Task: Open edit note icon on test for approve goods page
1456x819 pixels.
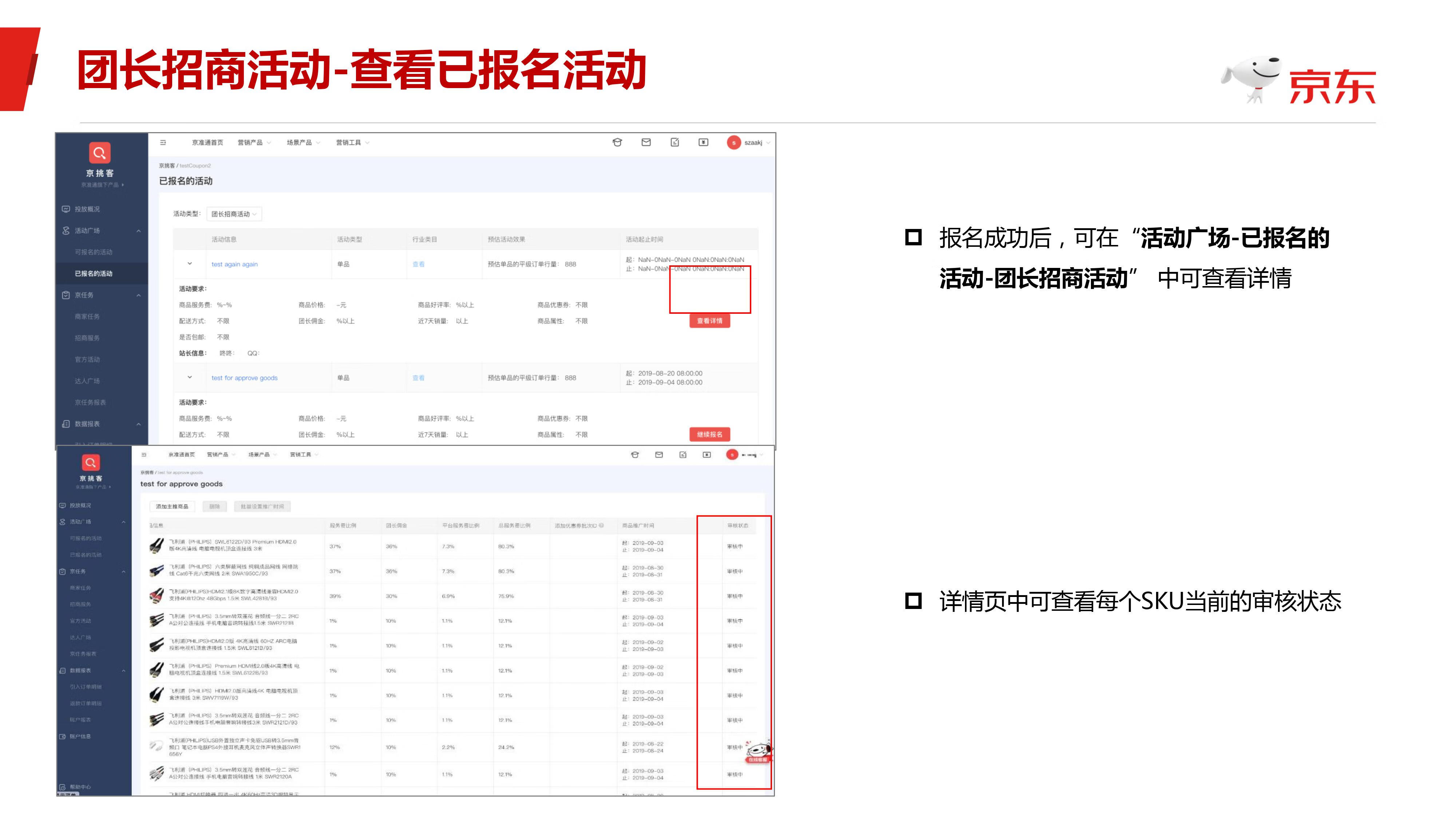Action: [683, 454]
